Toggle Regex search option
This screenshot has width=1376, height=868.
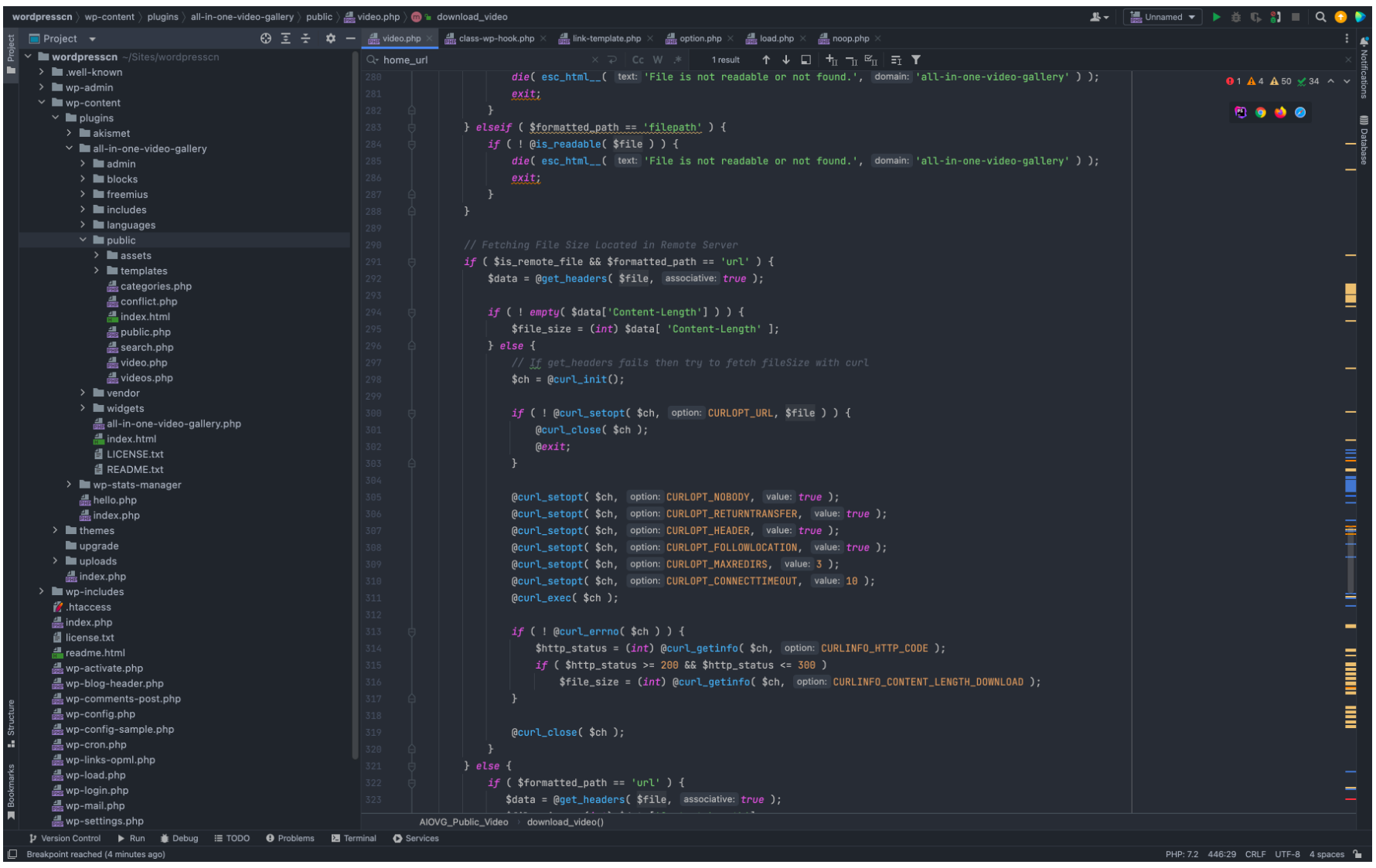coord(677,60)
